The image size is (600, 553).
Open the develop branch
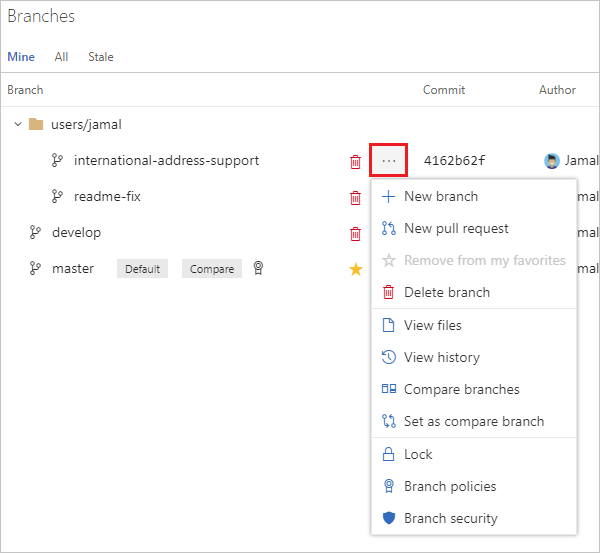[x=77, y=233]
